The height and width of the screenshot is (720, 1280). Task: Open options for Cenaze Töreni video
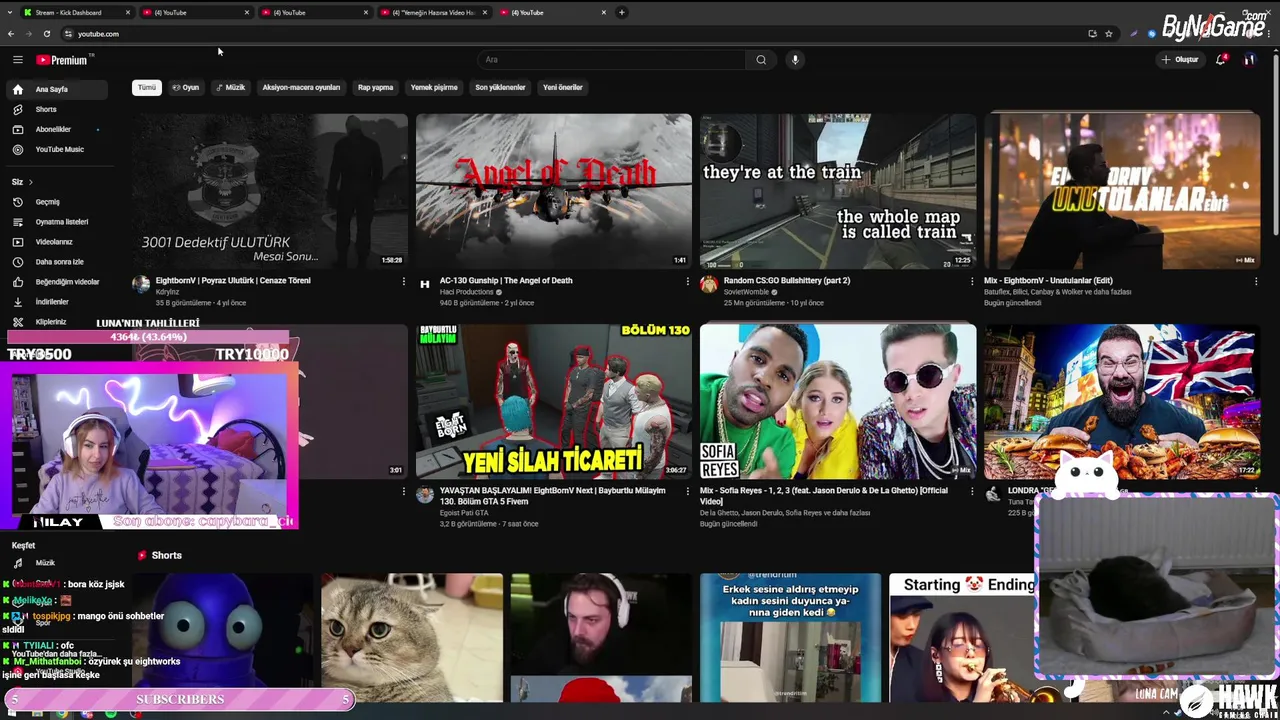coord(404,282)
